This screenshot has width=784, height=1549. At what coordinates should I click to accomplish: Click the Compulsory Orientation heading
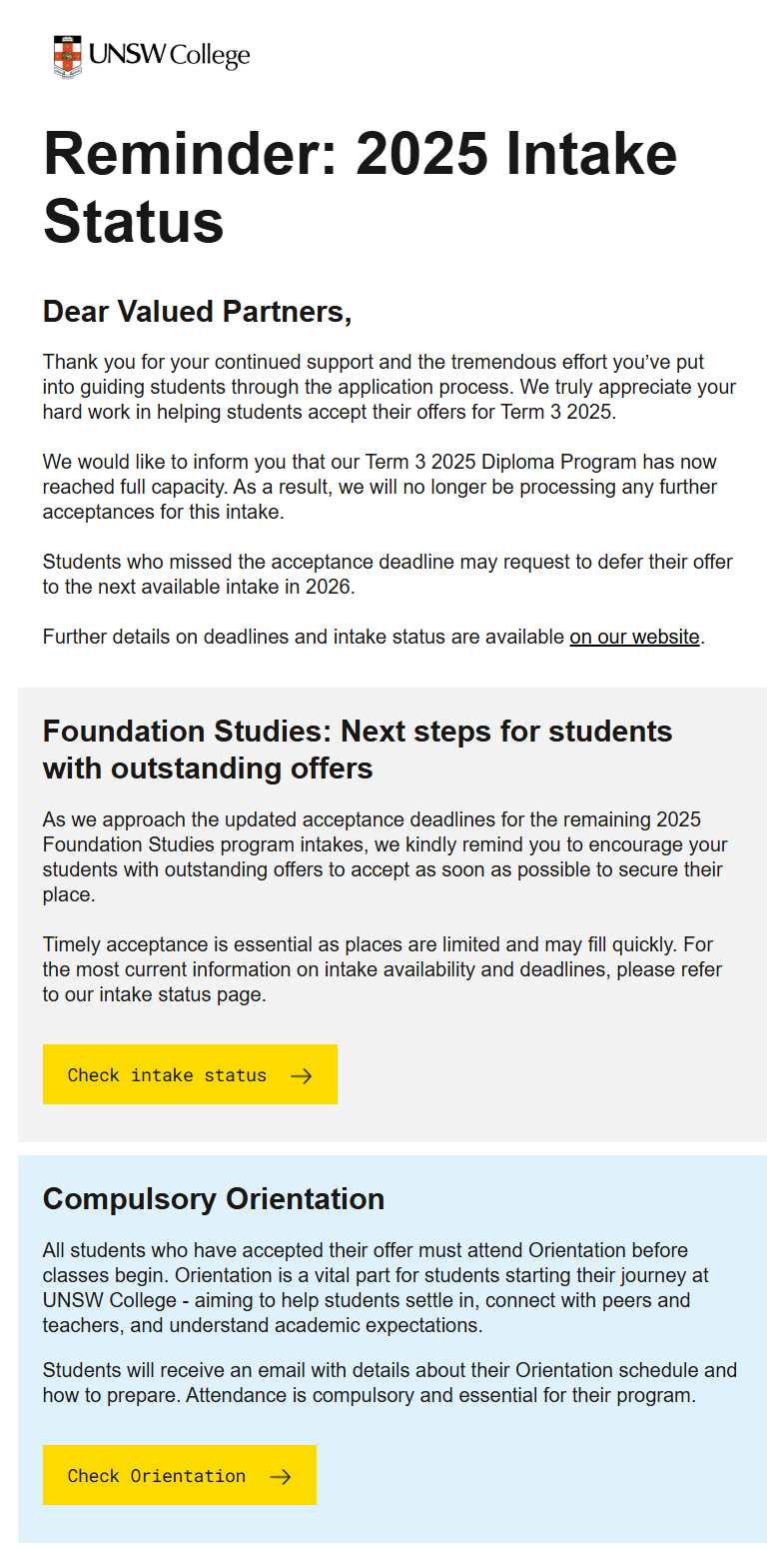click(214, 1199)
